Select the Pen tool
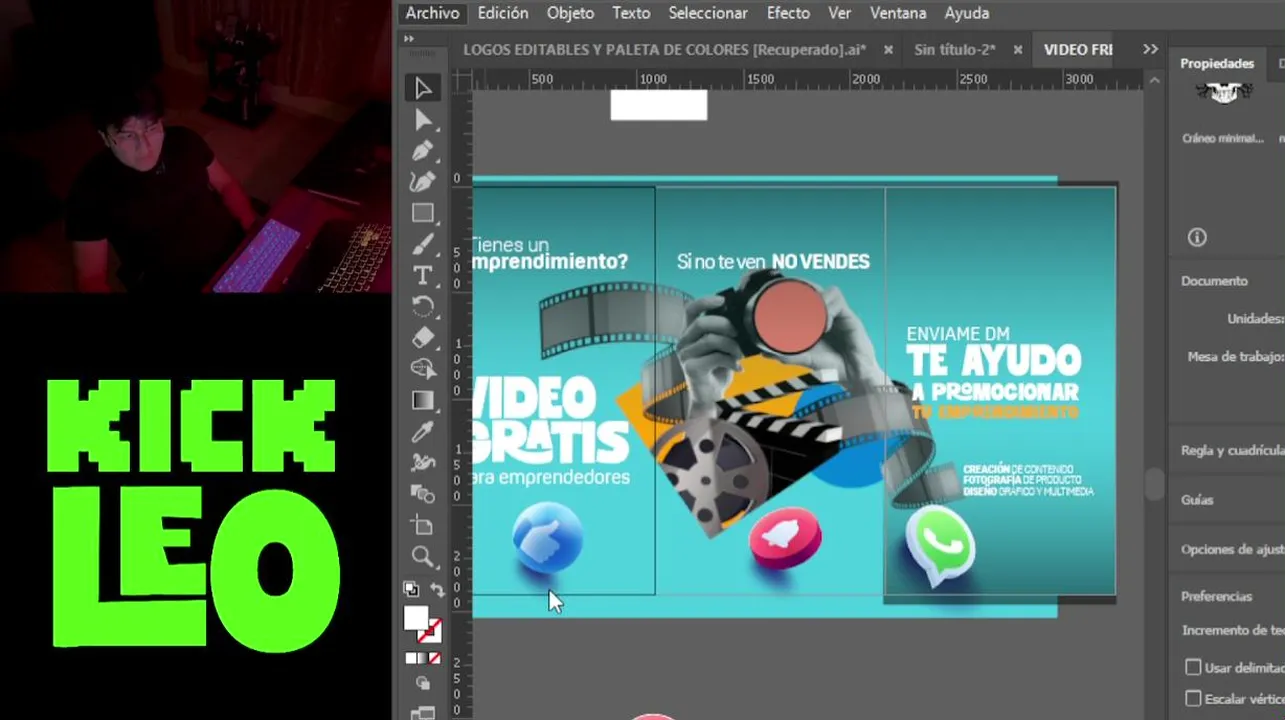The height and width of the screenshot is (720, 1285). click(423, 151)
